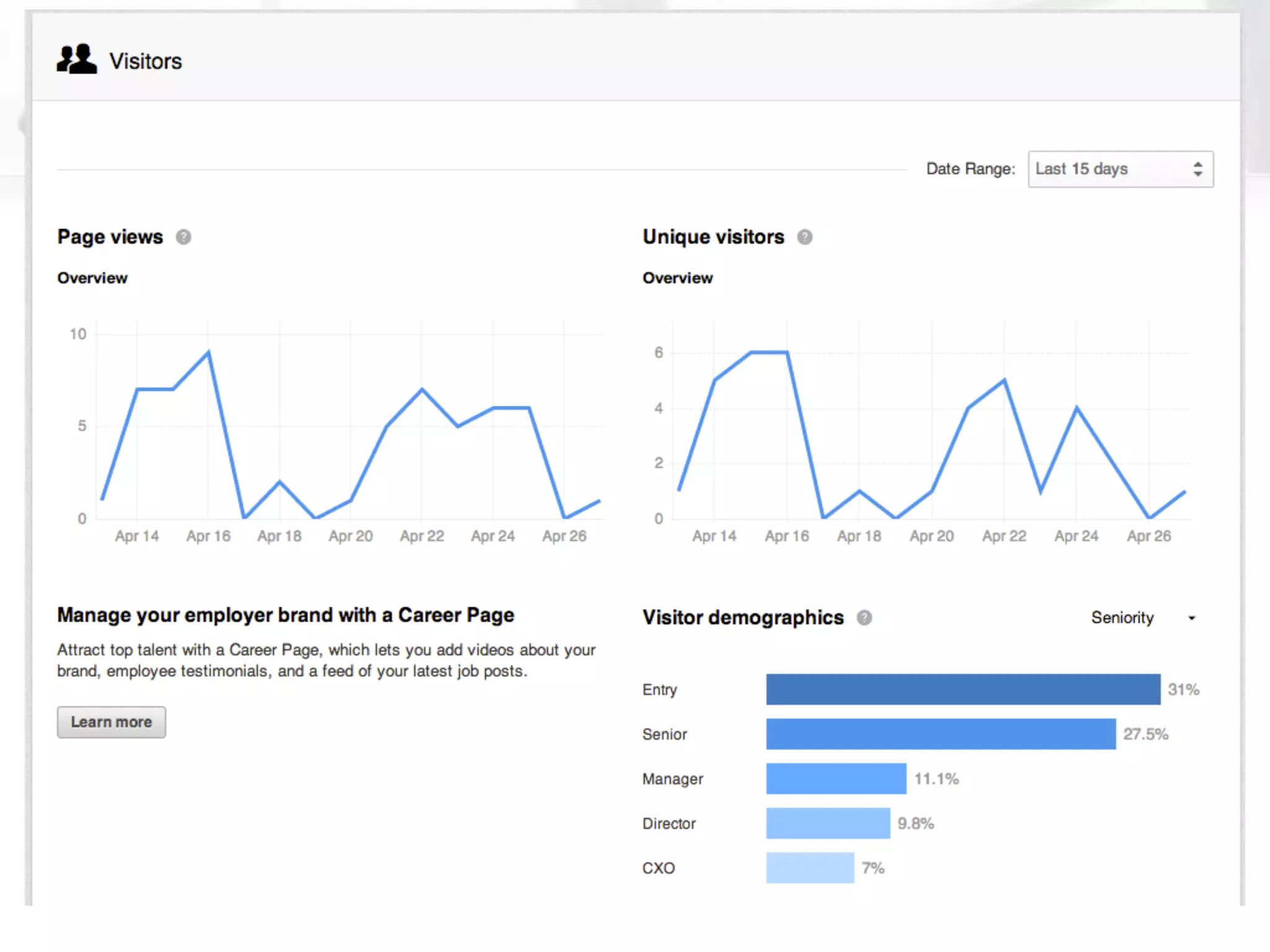Click the Date Range stepper arrows
The image size is (1270, 952).
pyautogui.click(x=1197, y=169)
